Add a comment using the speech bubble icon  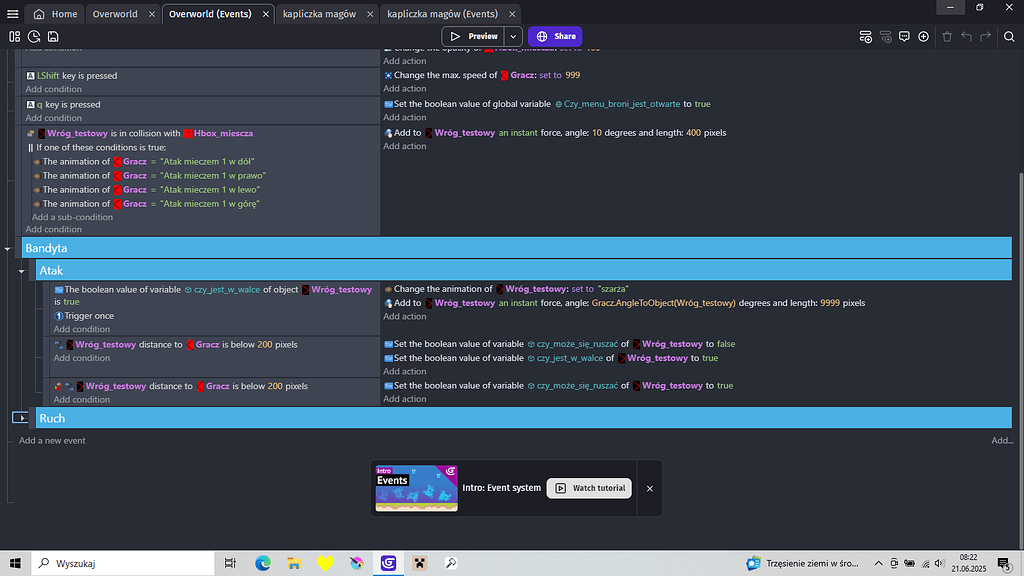905,36
